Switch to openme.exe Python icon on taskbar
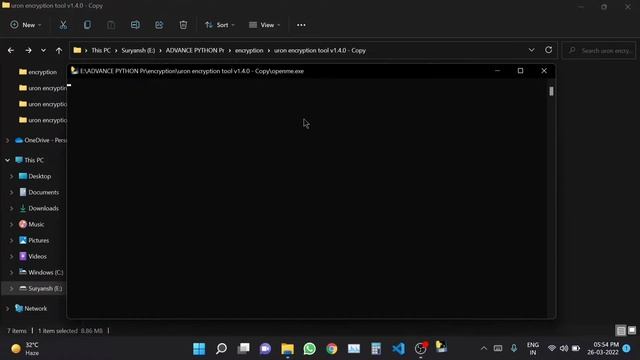640x360 pixels. tap(441, 347)
